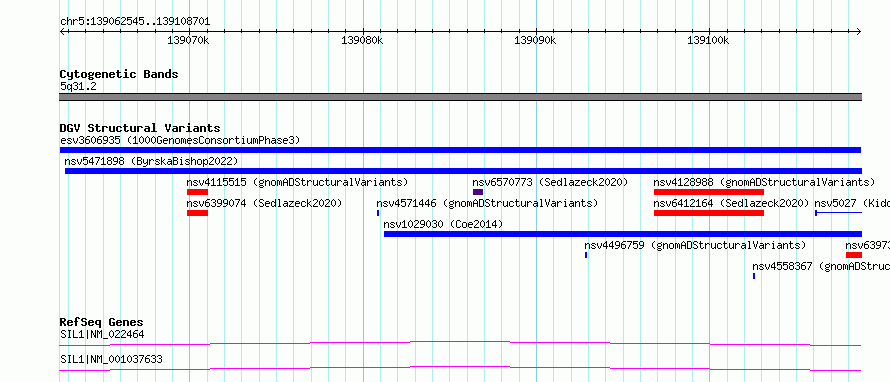The height and width of the screenshot is (382, 890).
Task: Click the Cytogenetic Bands track title
Action: [119, 74]
